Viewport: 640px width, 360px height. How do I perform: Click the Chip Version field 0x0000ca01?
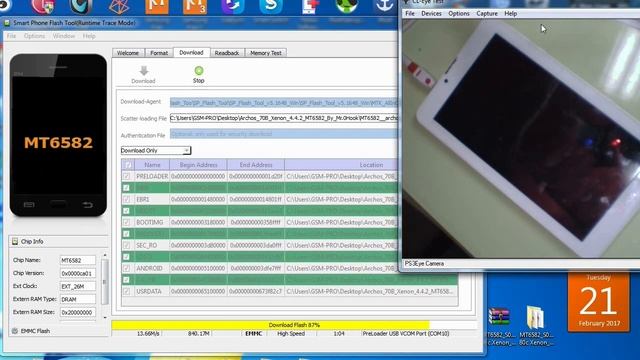[78, 273]
